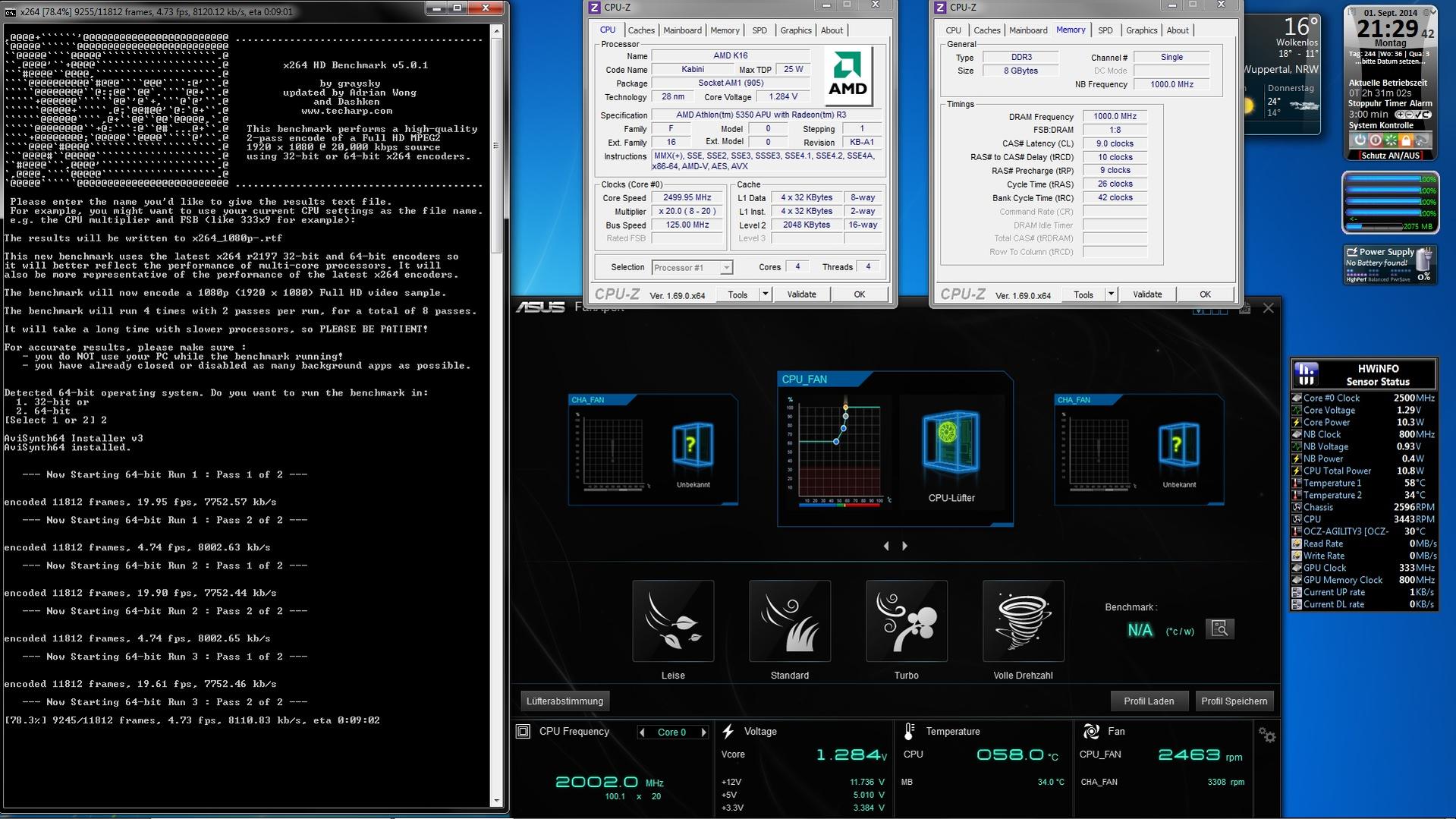Screen dimensions: 1456x819
Task: Click the AMD logo in CPU-Z
Action: pyautogui.click(x=847, y=76)
